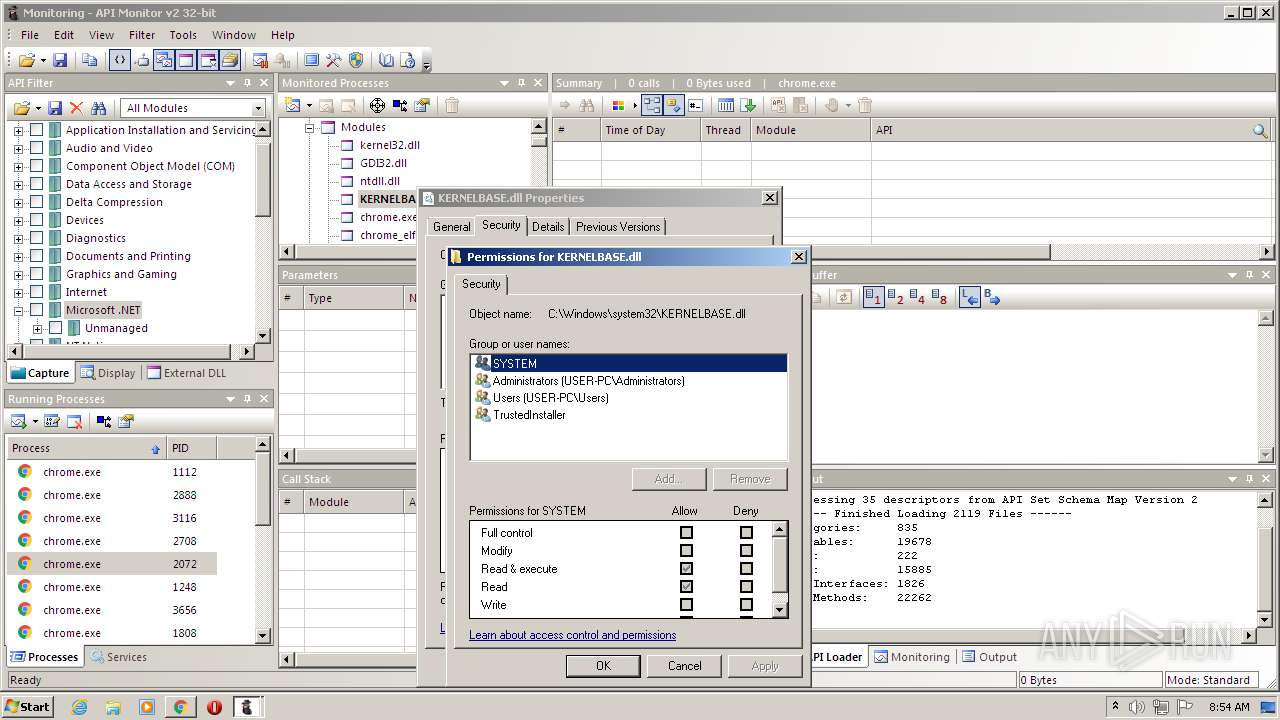Click binoculars find icon in API Filter toolbar
Screen dimensions: 1280x720
click(98, 108)
